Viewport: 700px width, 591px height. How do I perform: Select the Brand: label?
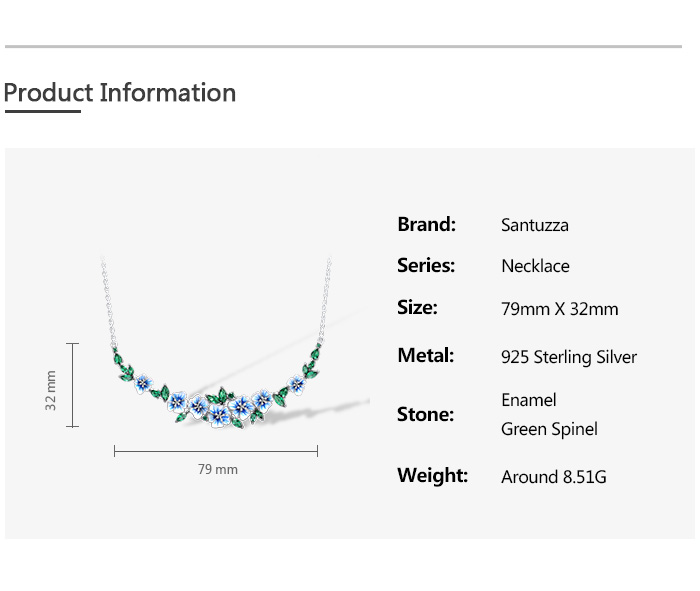pos(426,224)
